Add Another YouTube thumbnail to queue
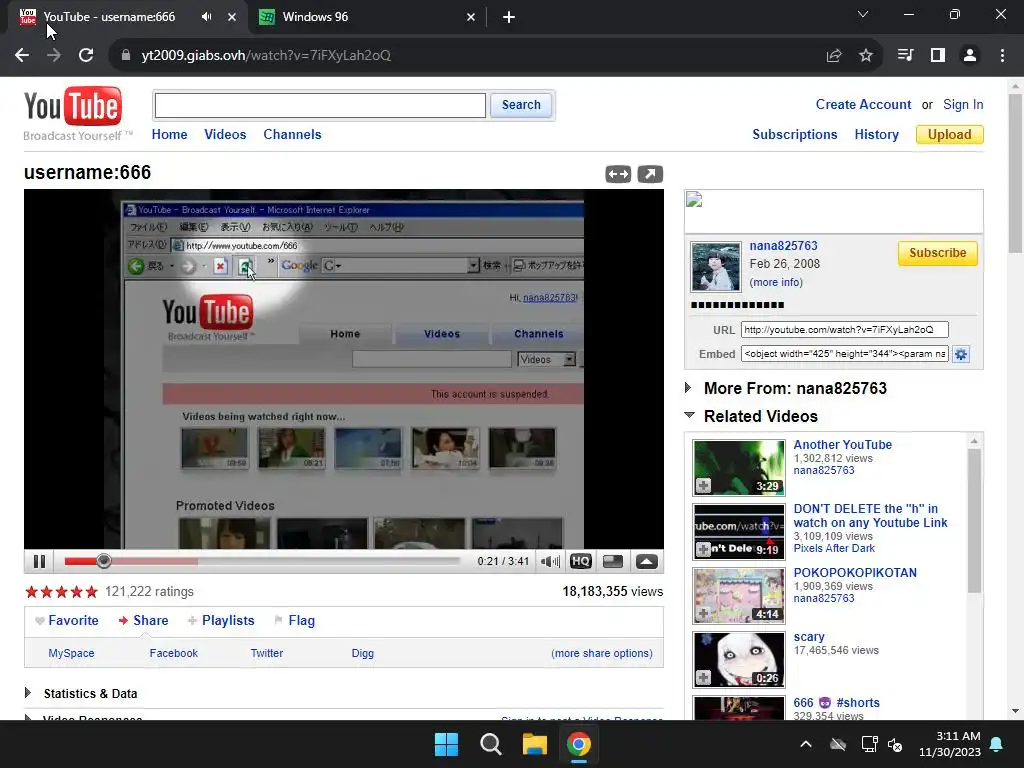Viewport: 1024px width, 768px height. point(703,486)
